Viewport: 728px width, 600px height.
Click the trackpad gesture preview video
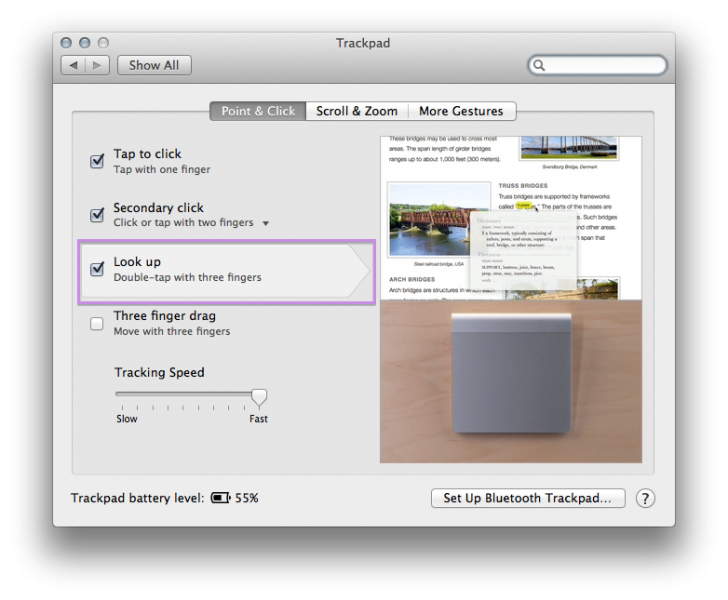[511, 300]
